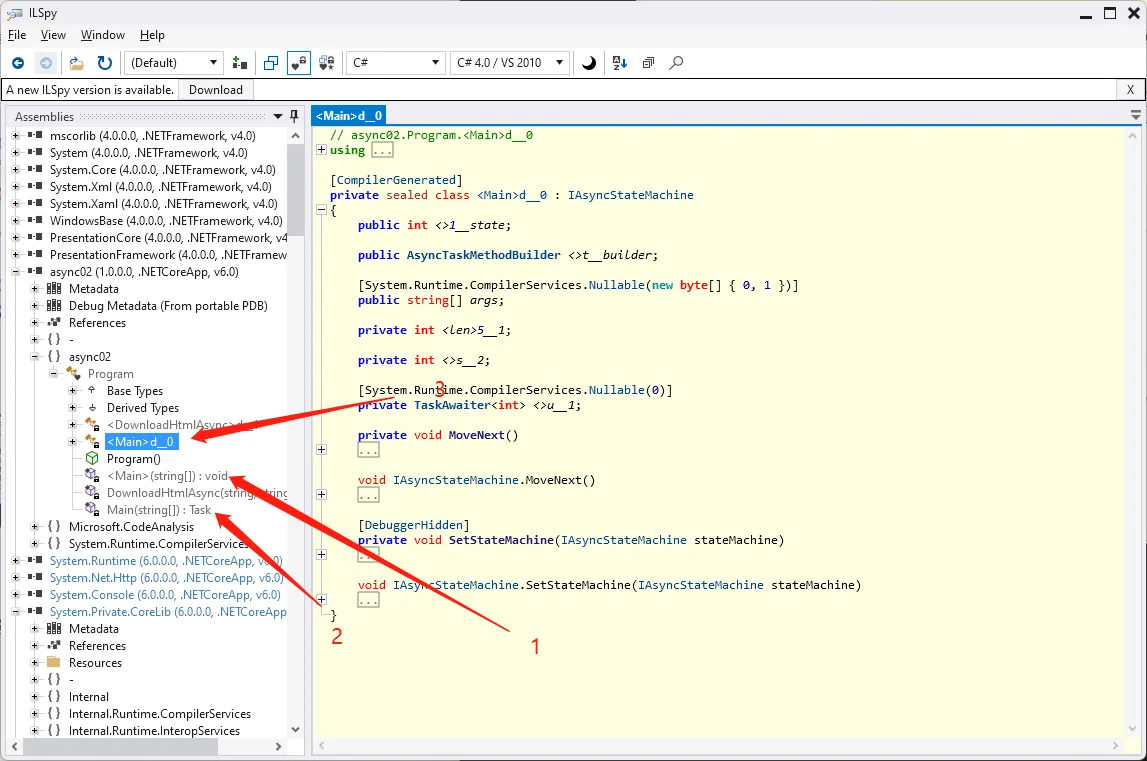
Task: Reload all assemblies with the refresh icon
Action: click(105, 63)
